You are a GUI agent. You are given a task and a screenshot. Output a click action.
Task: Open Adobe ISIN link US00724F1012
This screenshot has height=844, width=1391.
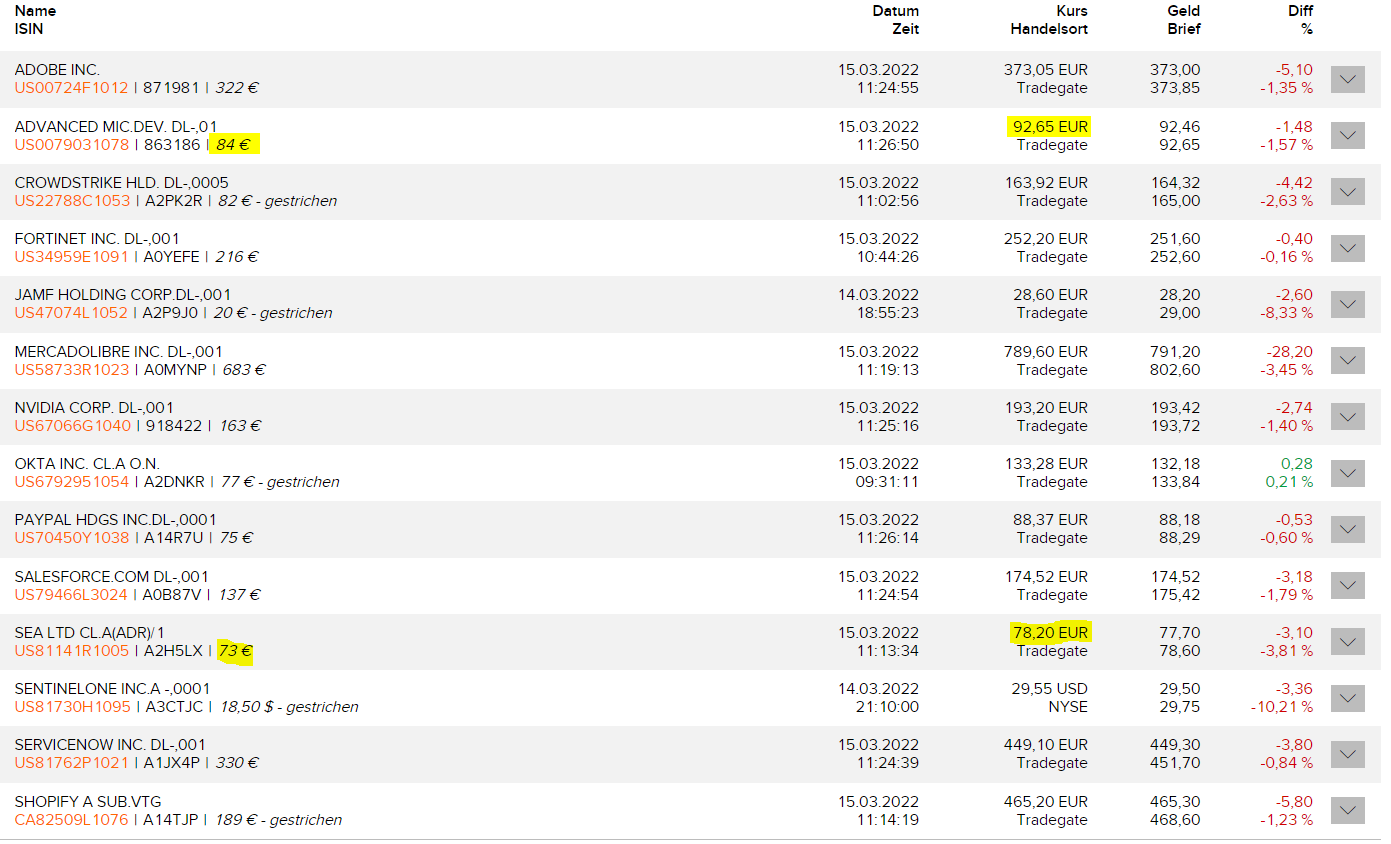[72, 88]
